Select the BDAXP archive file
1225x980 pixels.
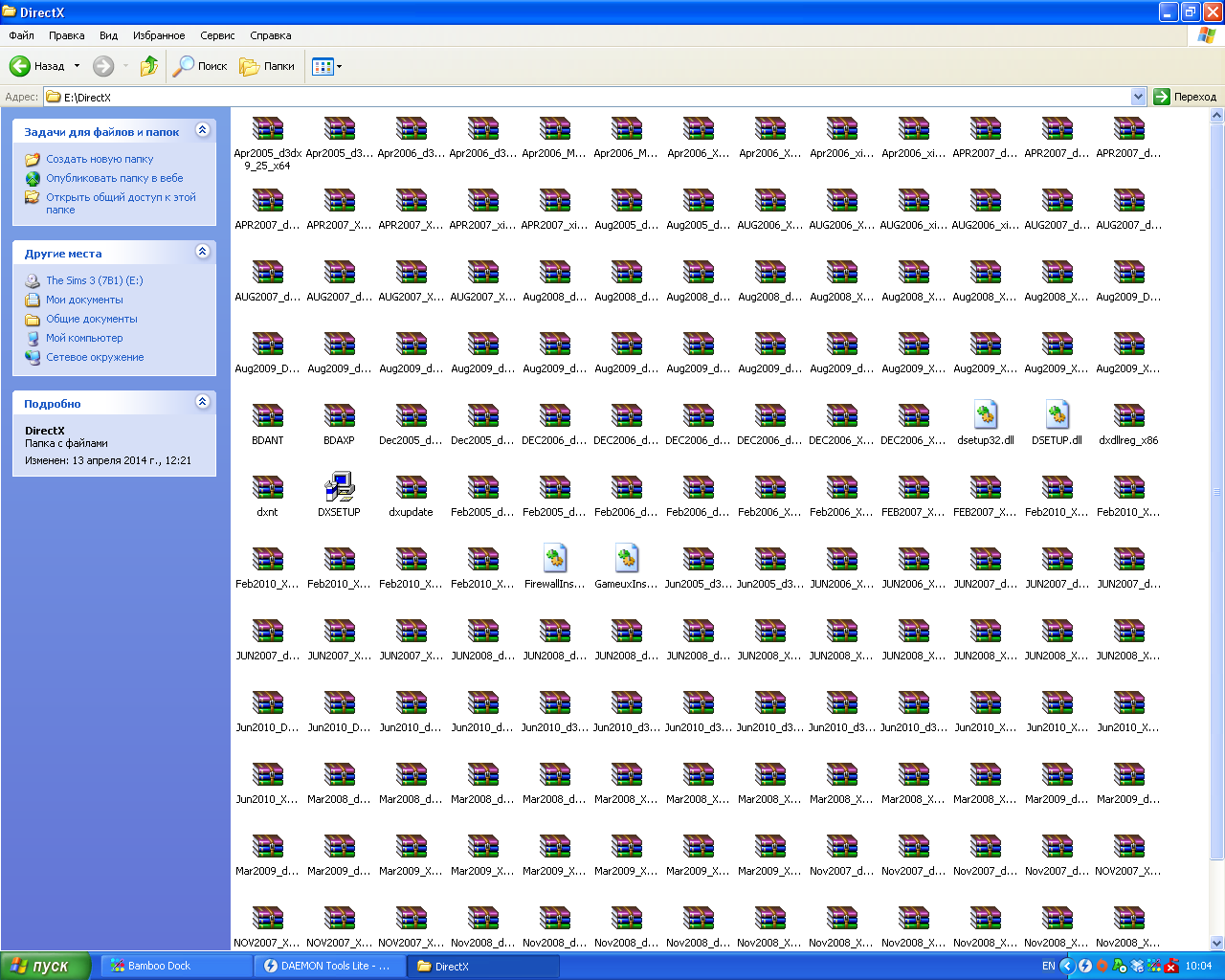[x=340, y=415]
